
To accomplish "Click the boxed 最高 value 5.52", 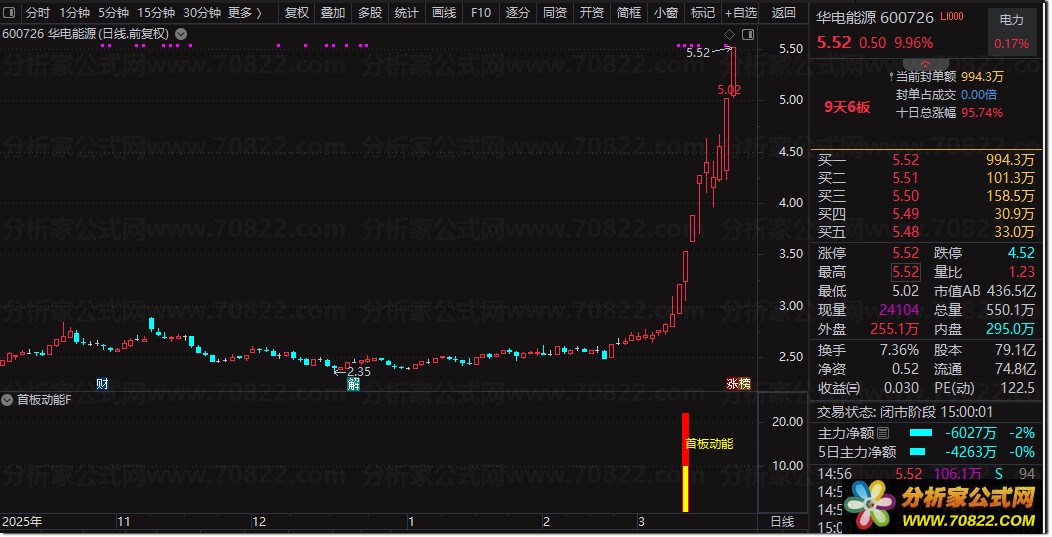I will (905, 272).
